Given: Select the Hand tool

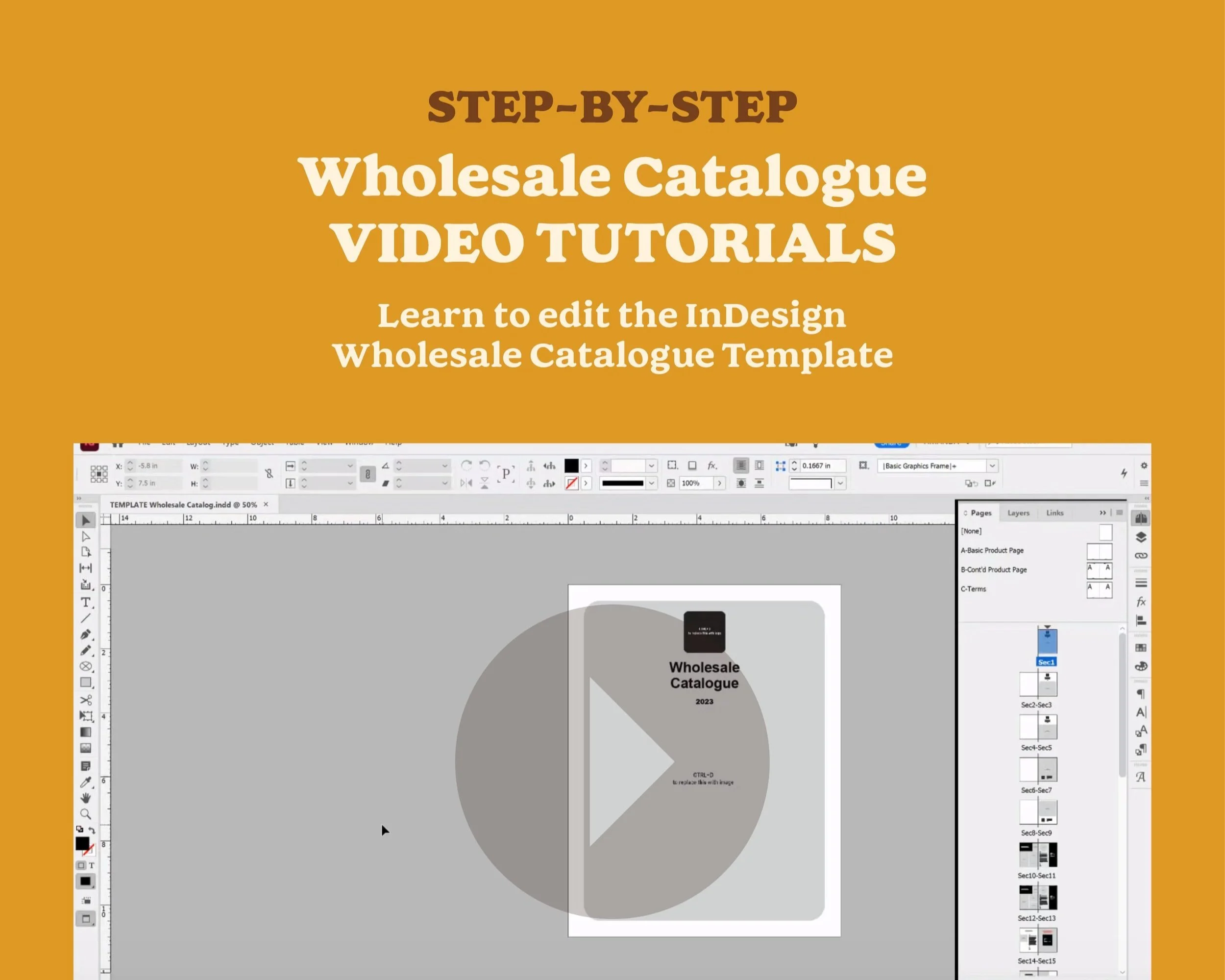Looking at the screenshot, I should (86, 797).
